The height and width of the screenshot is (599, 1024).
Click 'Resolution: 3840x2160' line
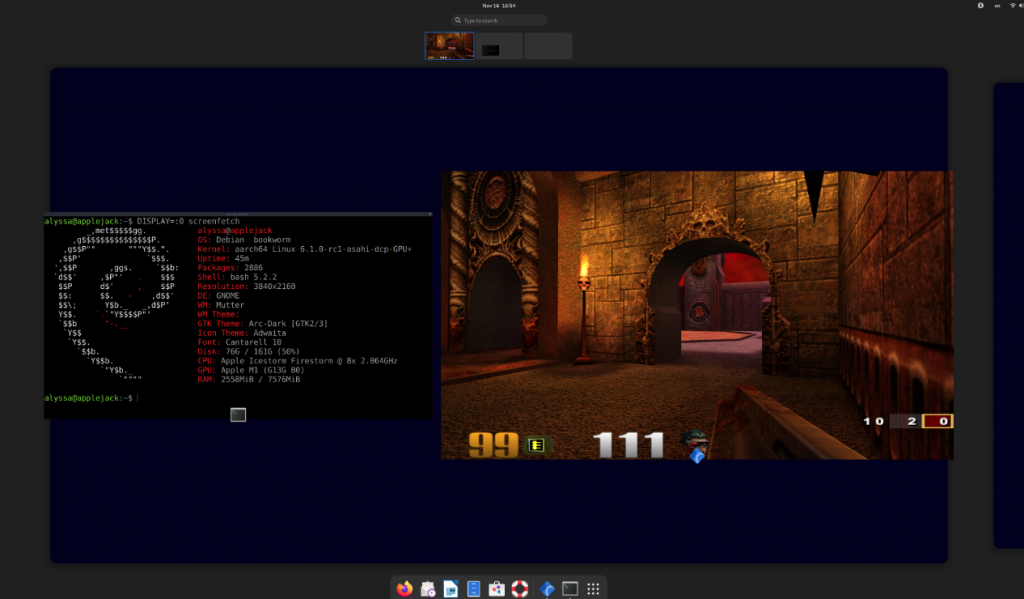(x=246, y=286)
